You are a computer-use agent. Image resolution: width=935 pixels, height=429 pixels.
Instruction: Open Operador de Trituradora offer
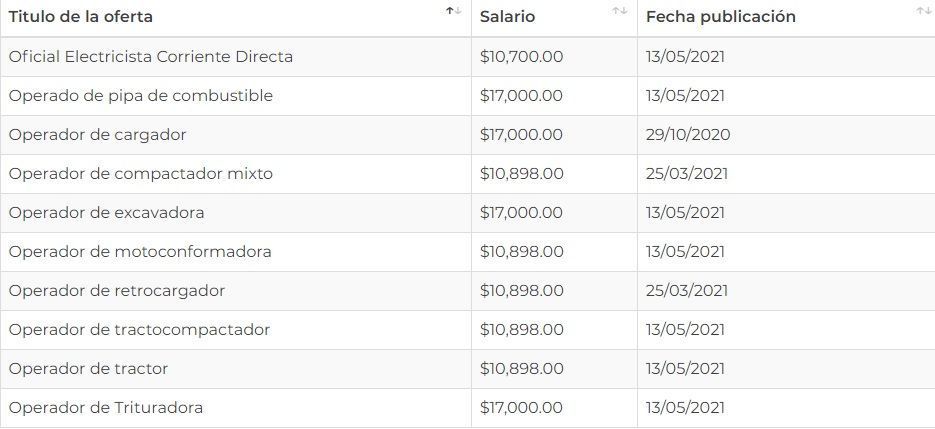[x=106, y=408]
